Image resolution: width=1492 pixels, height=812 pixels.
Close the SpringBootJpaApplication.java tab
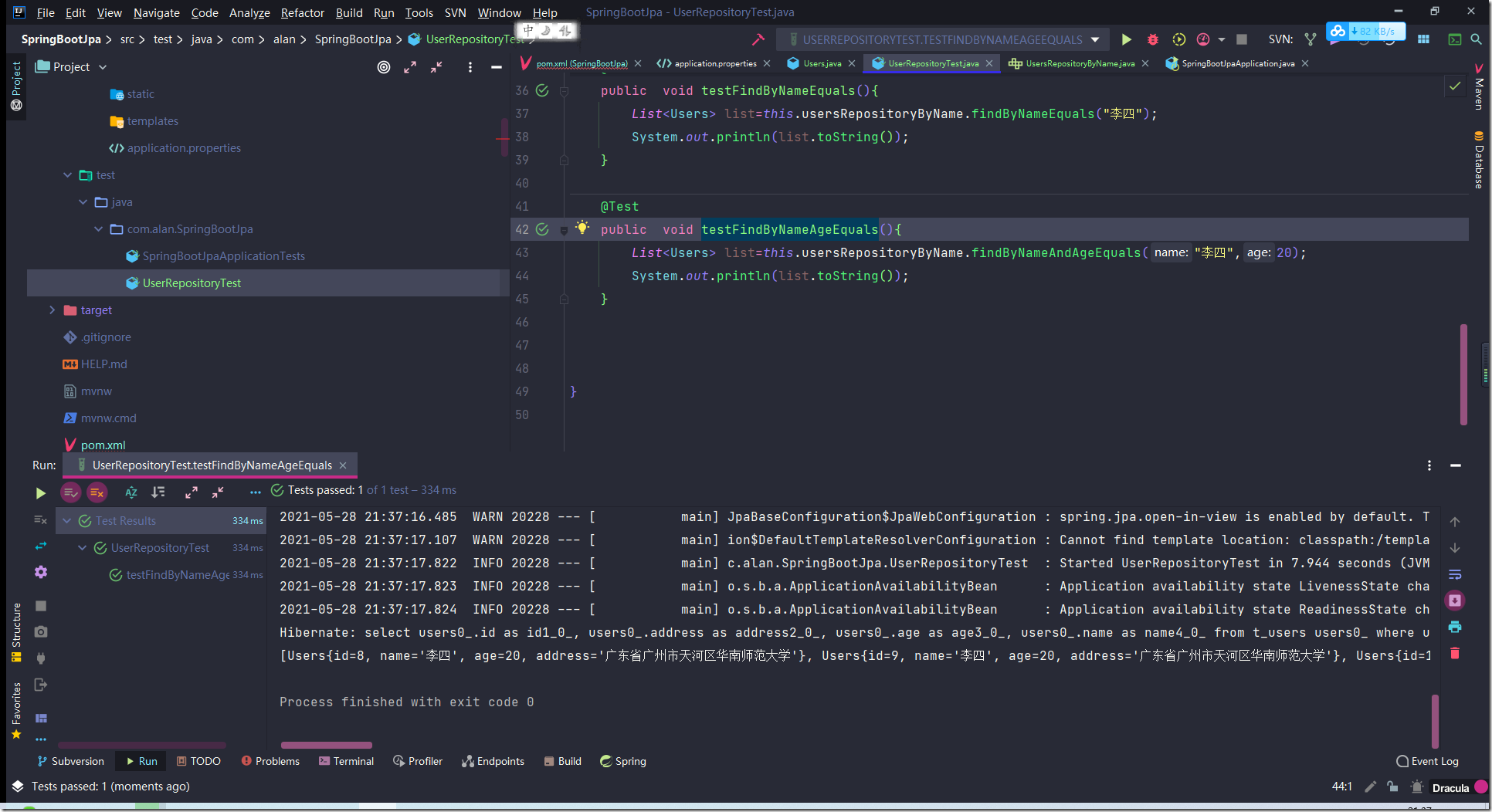pos(1305,63)
